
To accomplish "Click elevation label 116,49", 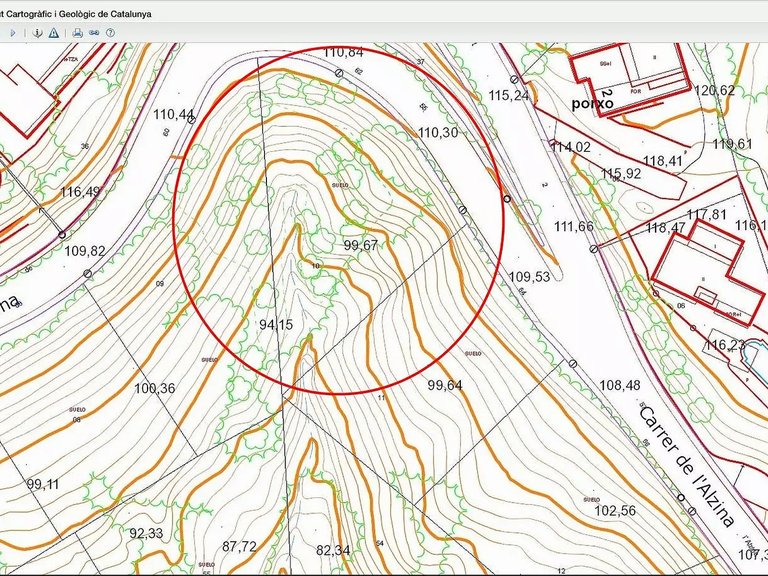I will [80, 192].
